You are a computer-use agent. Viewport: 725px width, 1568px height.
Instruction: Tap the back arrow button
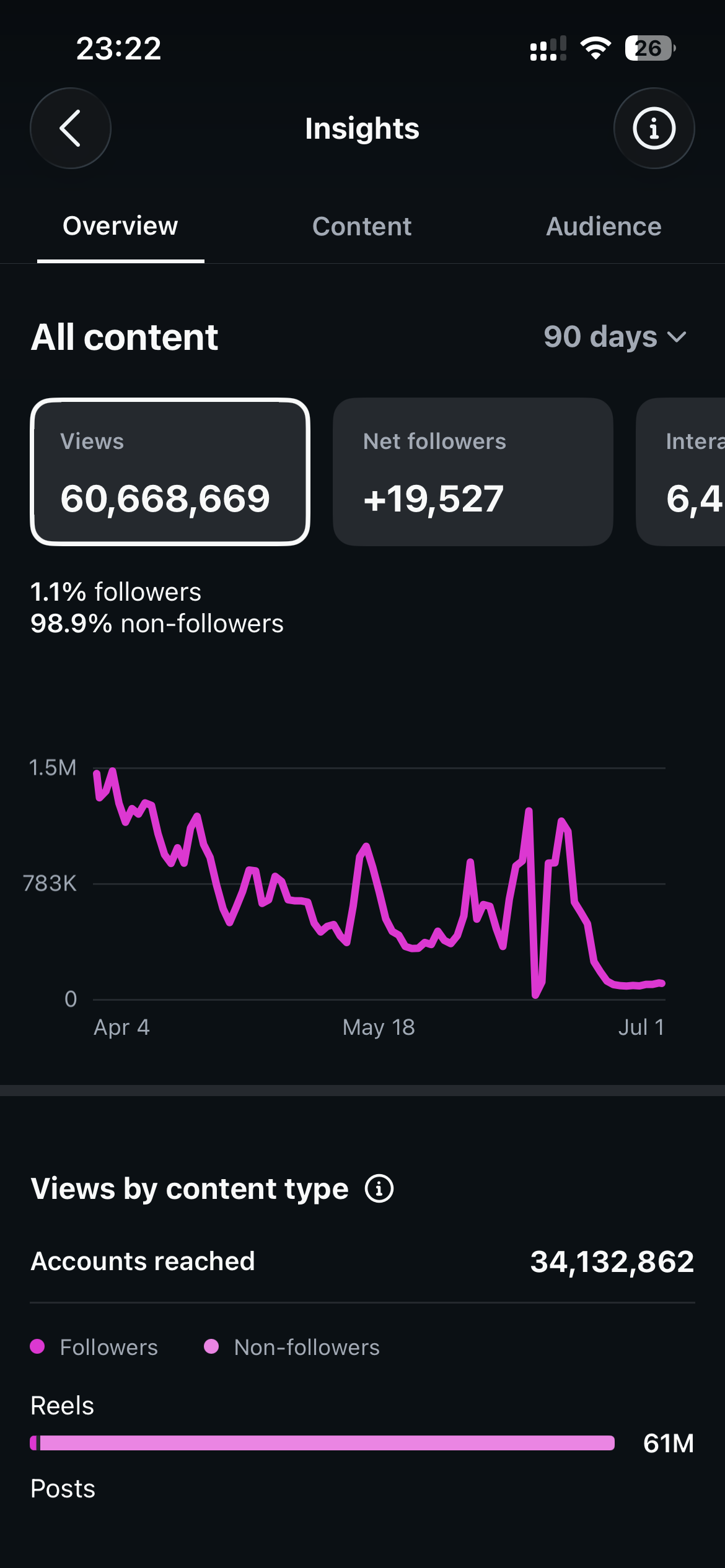(71, 128)
